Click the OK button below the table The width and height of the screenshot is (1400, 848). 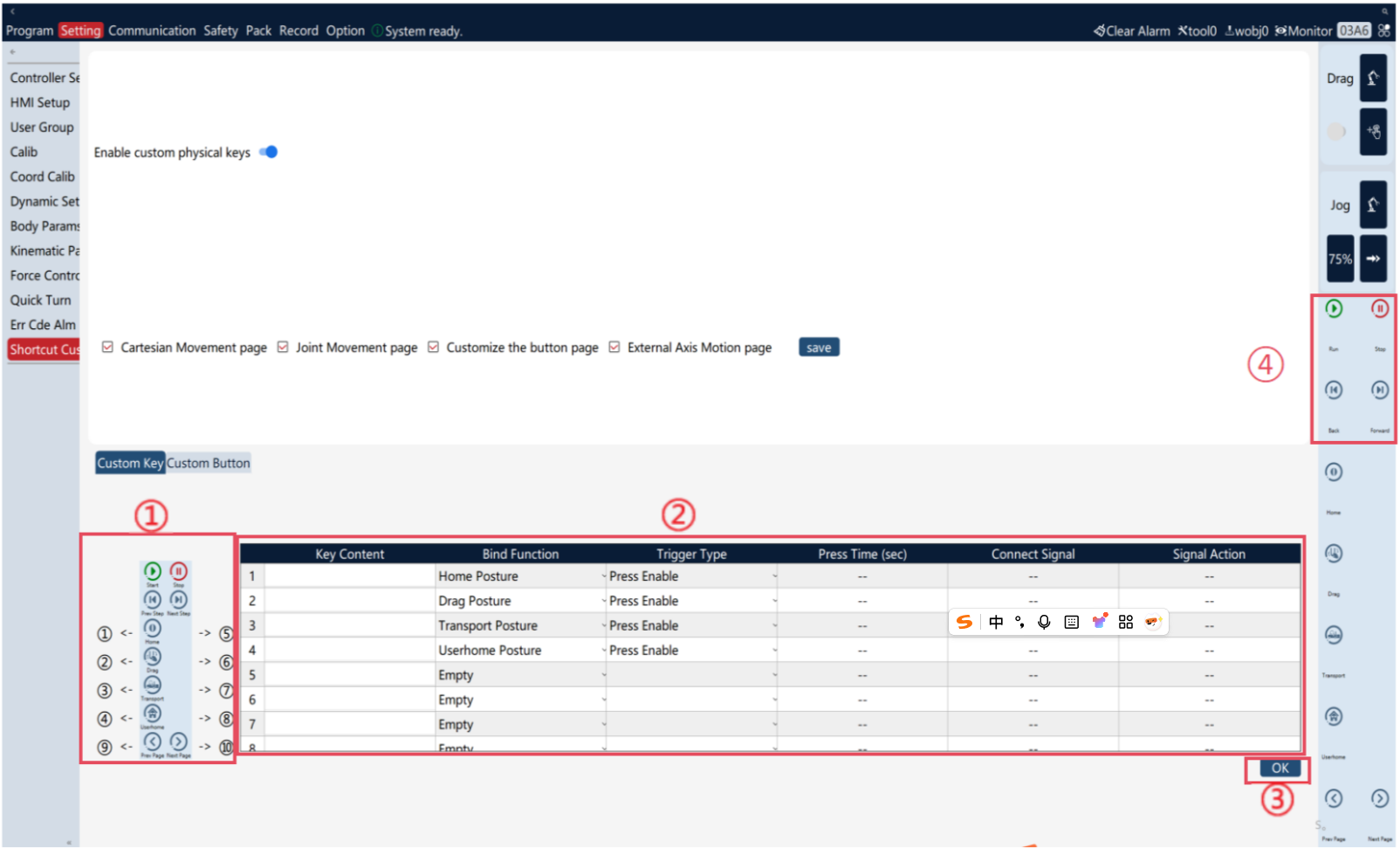click(x=1280, y=769)
